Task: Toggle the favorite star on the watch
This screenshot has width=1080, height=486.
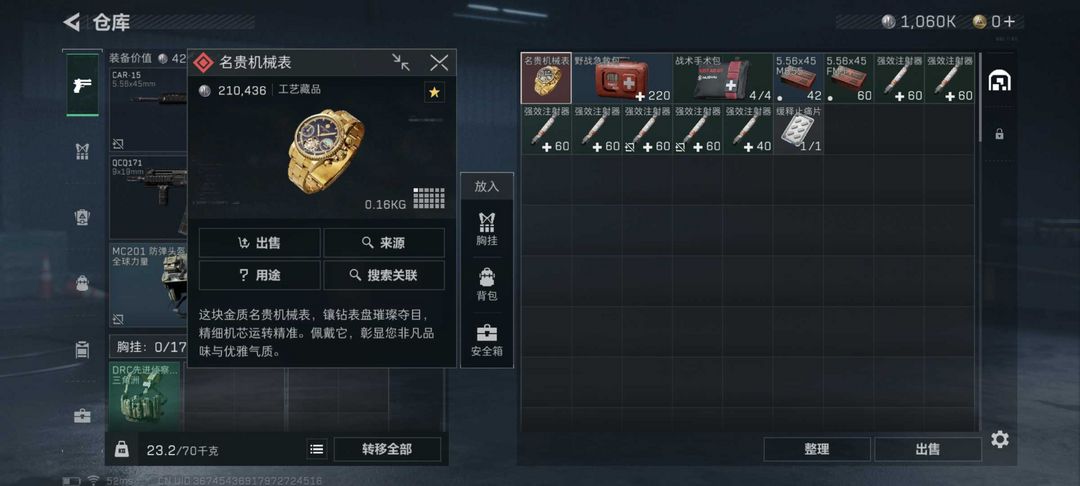Action: 434,92
